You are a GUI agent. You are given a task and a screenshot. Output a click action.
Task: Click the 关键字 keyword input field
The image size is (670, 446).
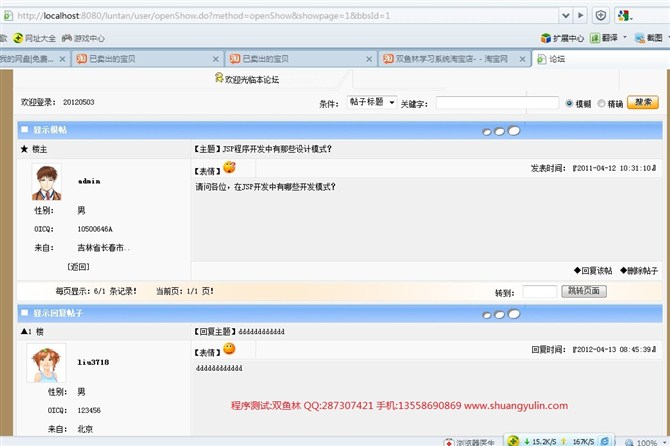[497, 103]
